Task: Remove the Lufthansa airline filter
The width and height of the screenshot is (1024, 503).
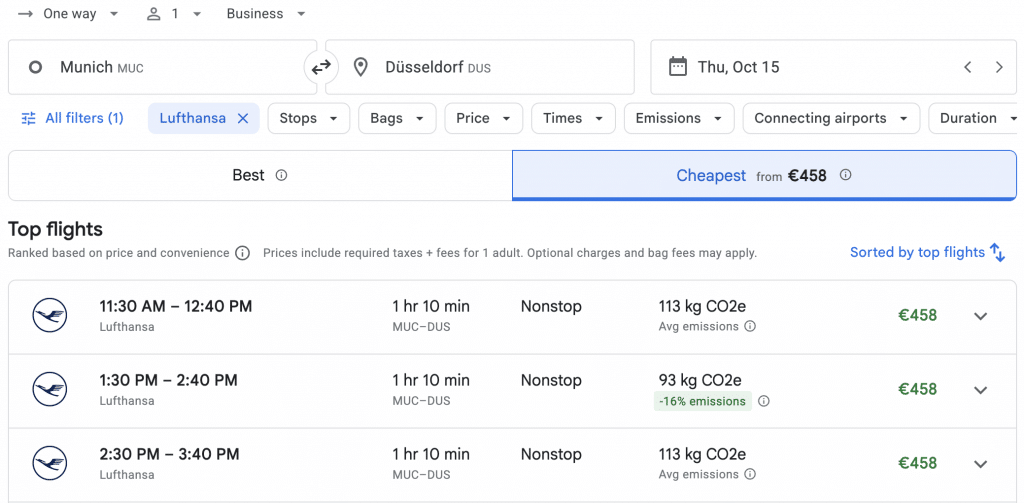Action: point(243,118)
